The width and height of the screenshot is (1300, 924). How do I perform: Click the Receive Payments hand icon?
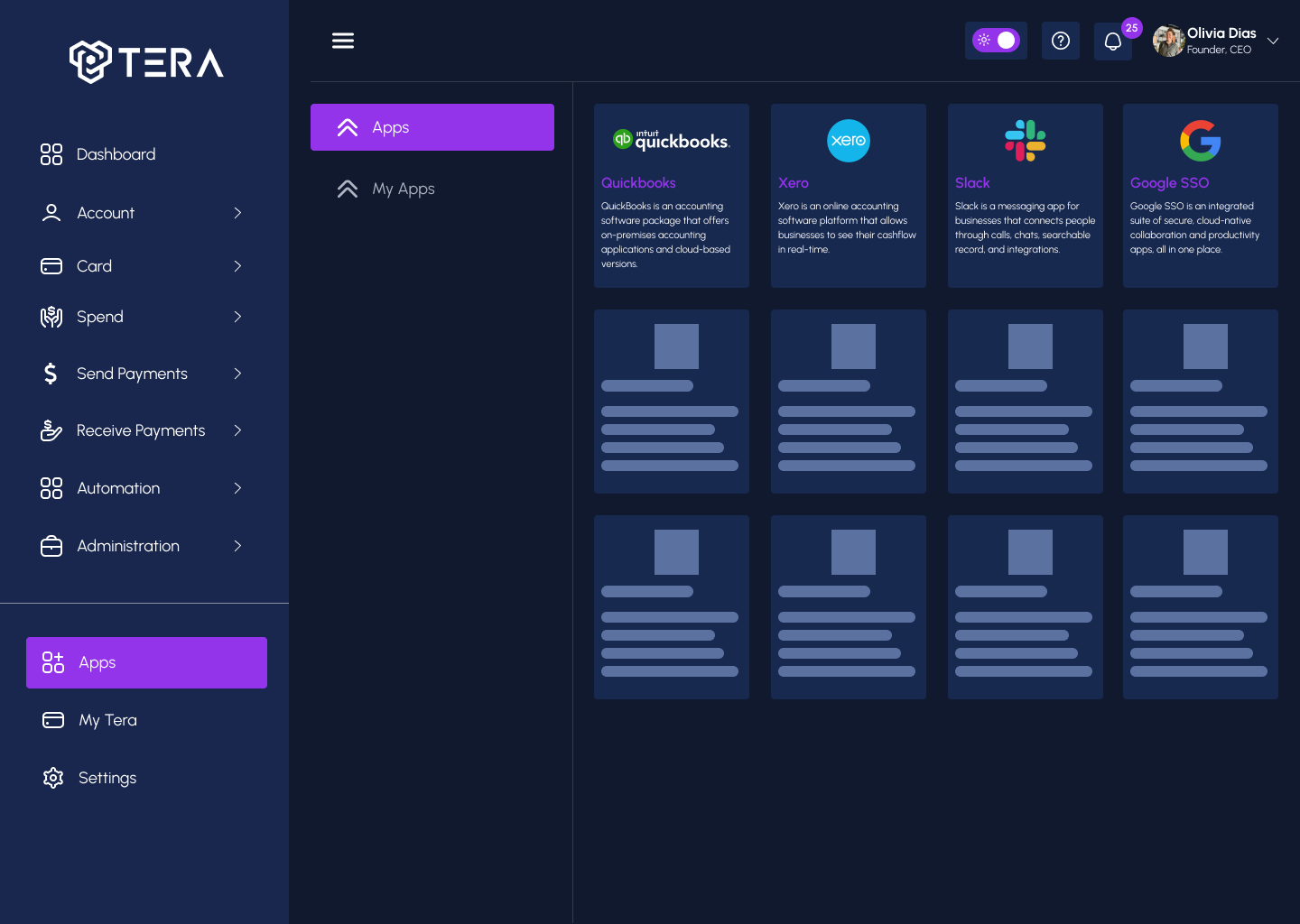click(51, 430)
